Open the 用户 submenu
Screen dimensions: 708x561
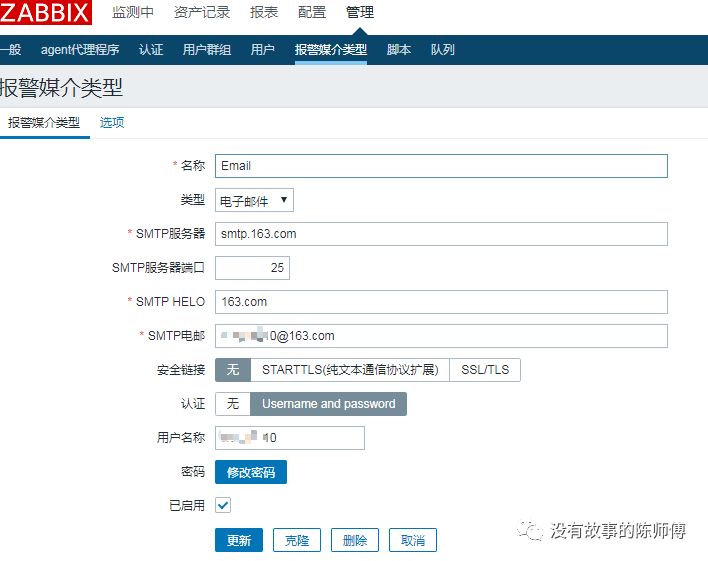click(x=262, y=49)
